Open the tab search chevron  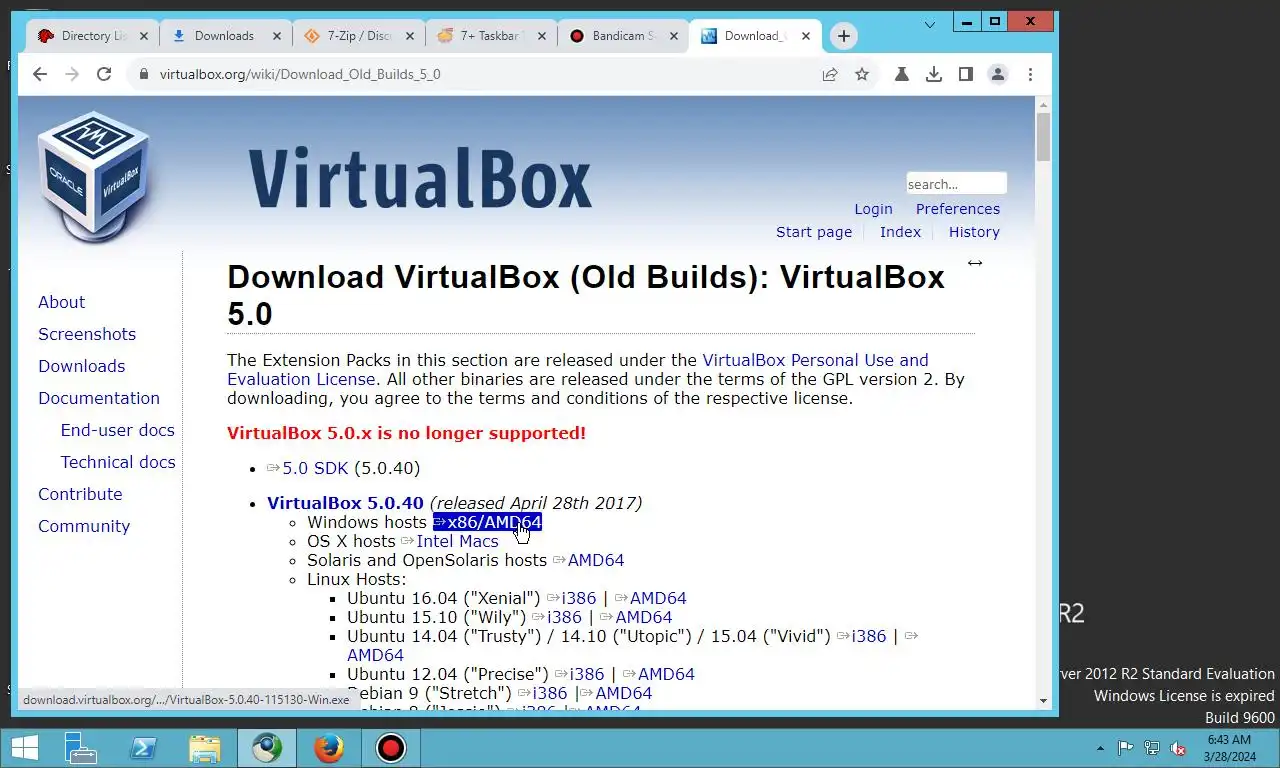[x=930, y=24]
